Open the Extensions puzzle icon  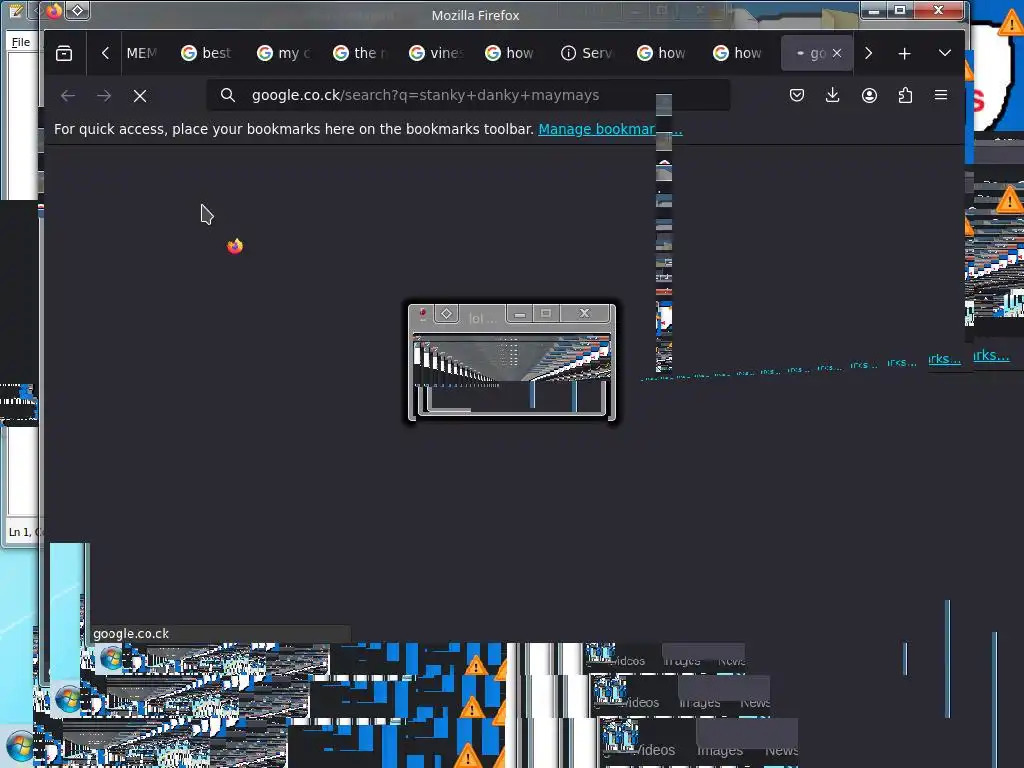point(905,95)
